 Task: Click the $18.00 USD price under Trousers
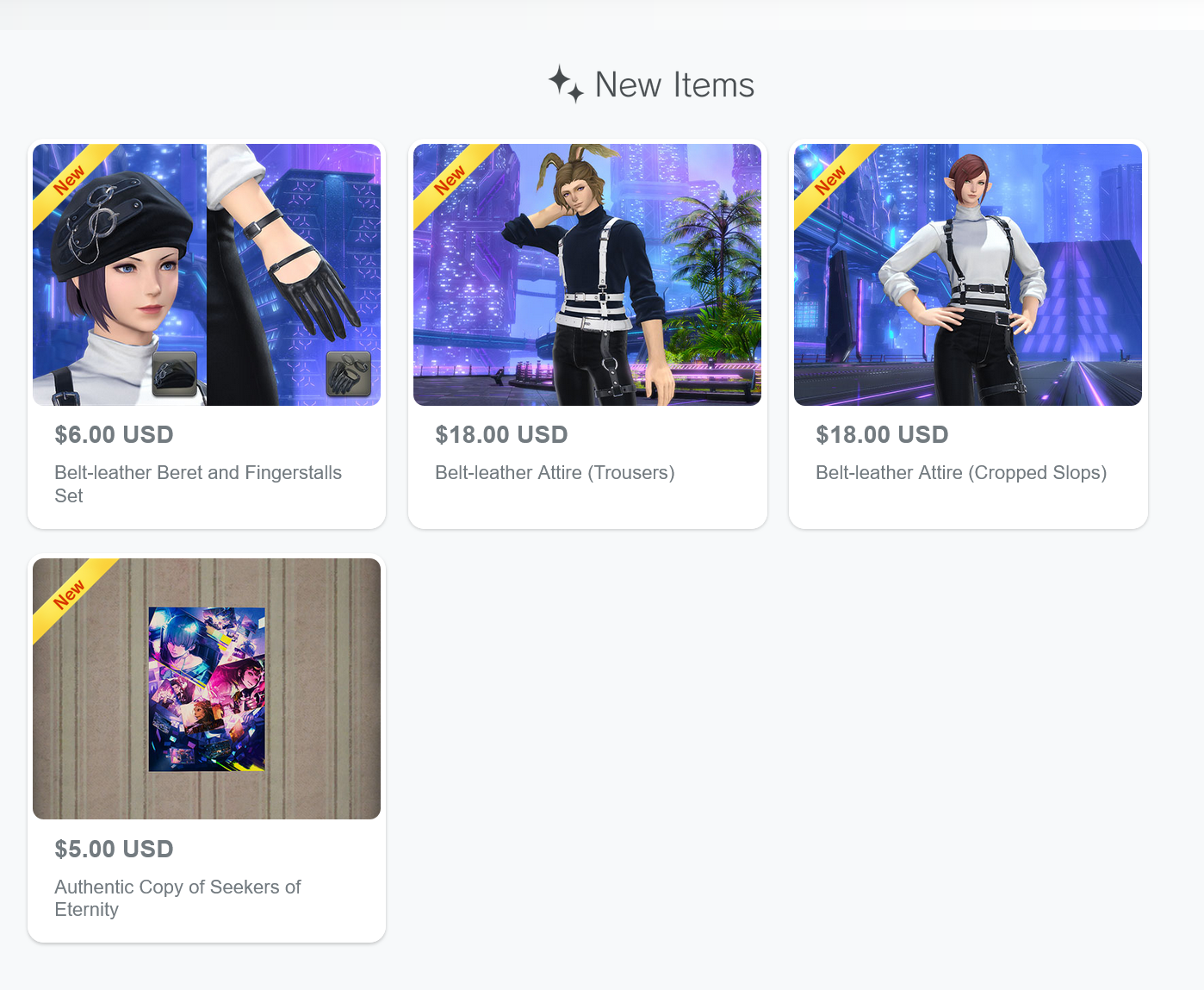[501, 435]
